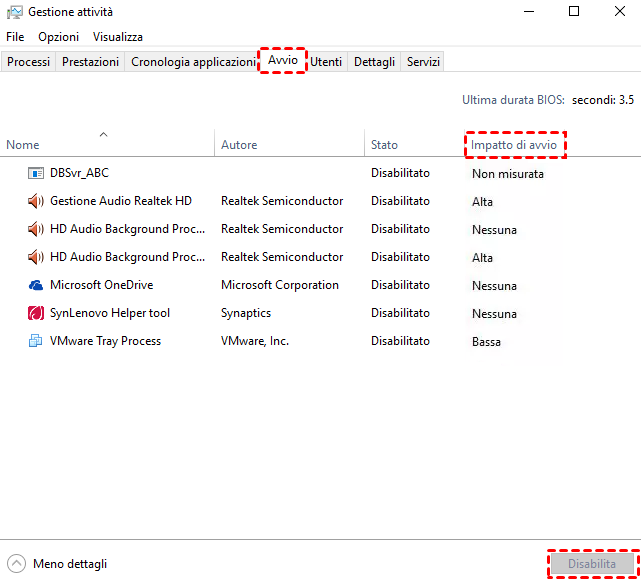The height and width of the screenshot is (586, 641).
Task: Click the Bassa impact value
Action: coord(486,341)
